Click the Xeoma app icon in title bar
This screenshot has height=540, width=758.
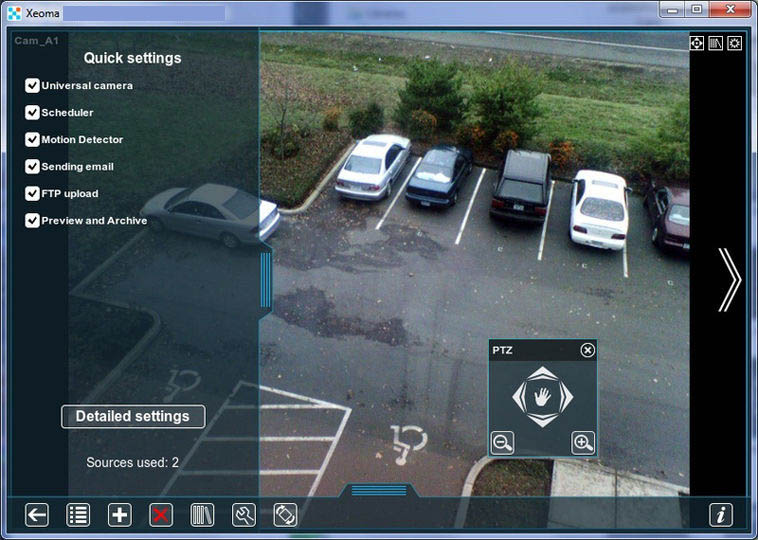click(x=15, y=13)
